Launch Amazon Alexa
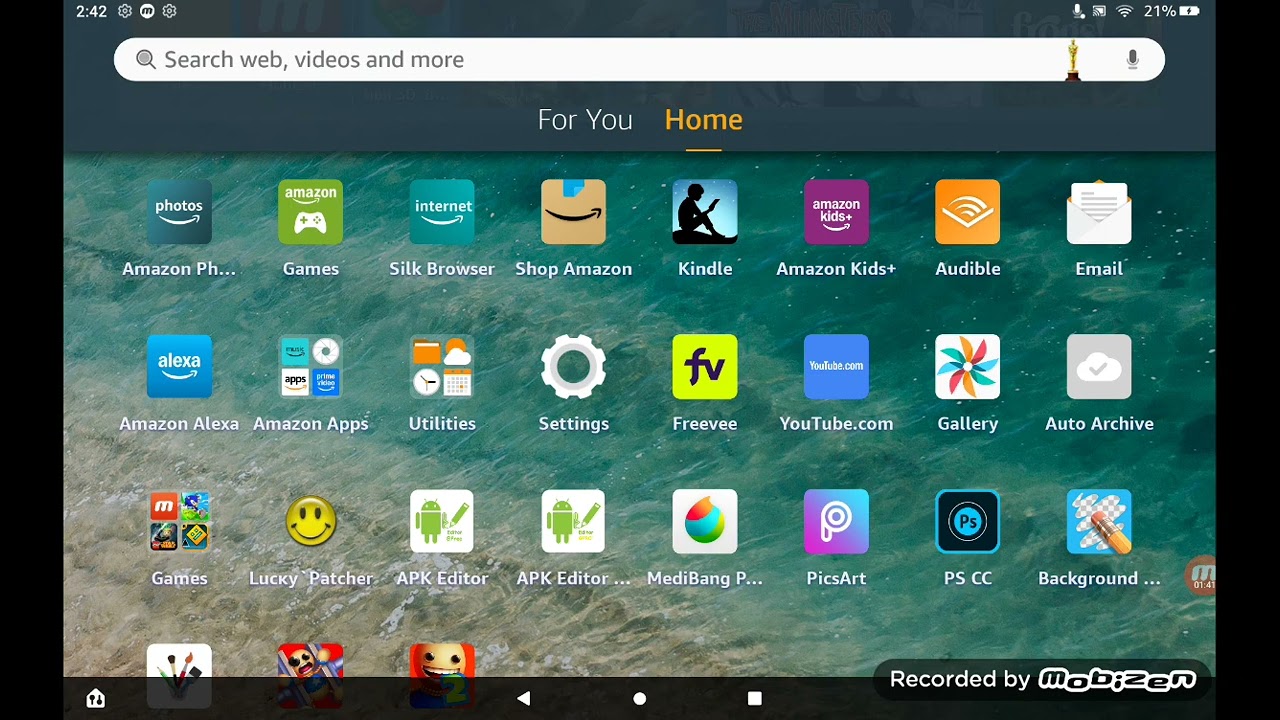1280x720 pixels. pyautogui.click(x=179, y=367)
